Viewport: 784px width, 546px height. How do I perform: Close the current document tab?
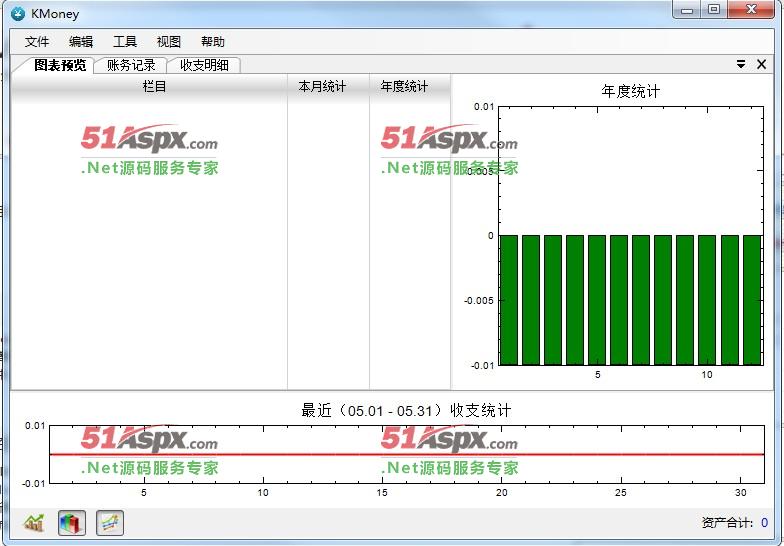point(762,64)
